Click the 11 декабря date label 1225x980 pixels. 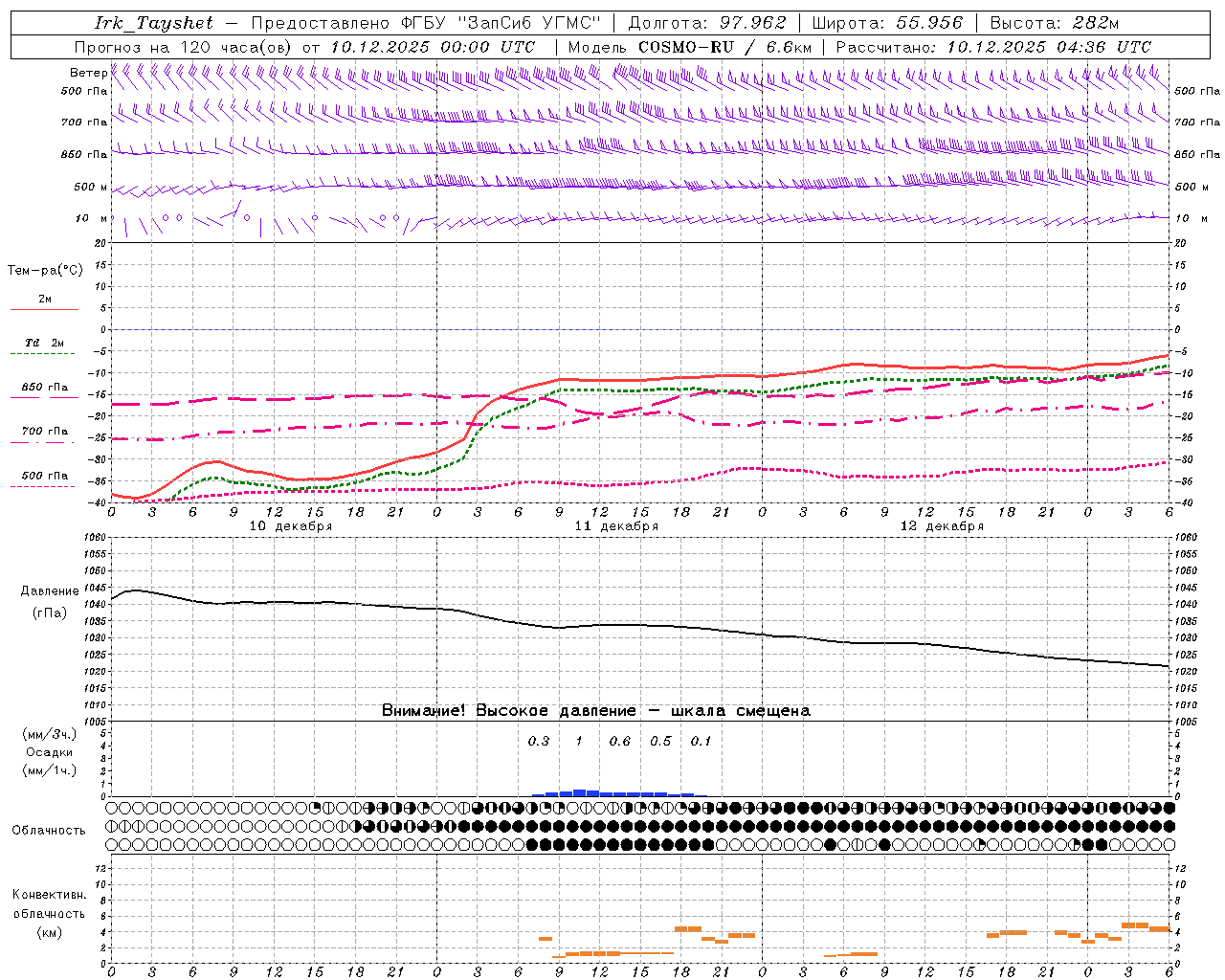point(616,526)
